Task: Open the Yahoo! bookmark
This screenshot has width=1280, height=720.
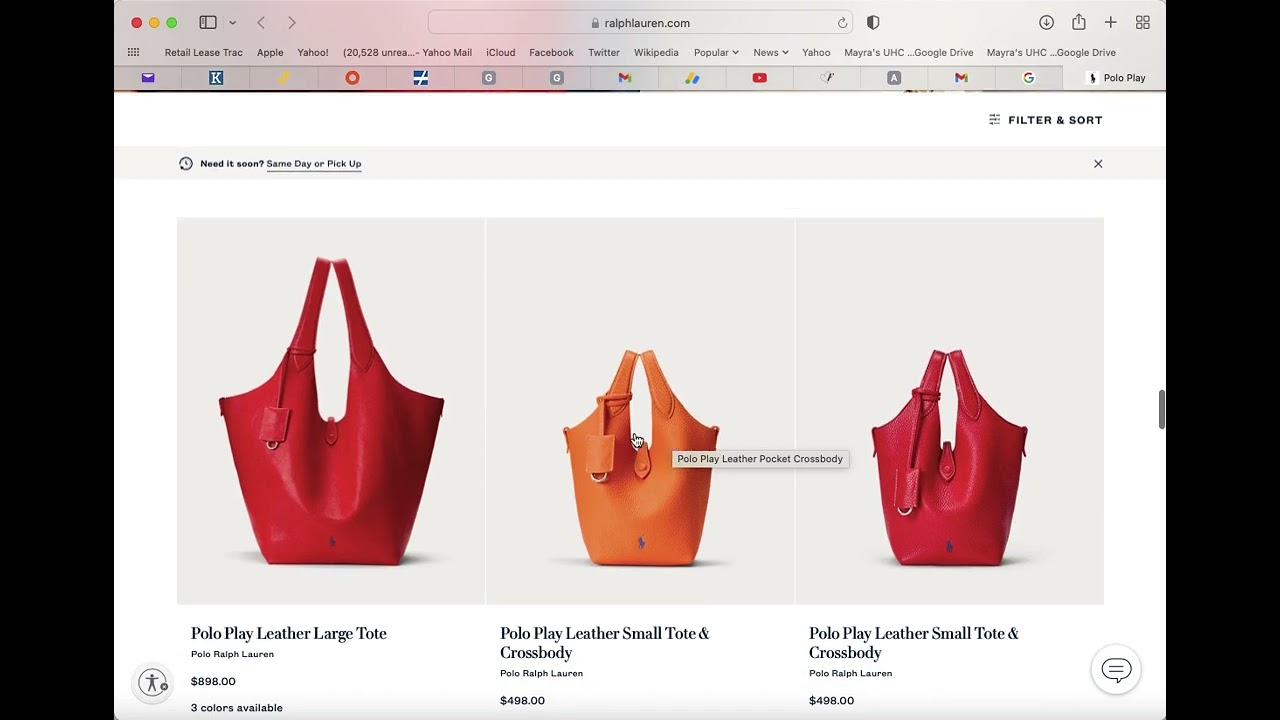Action: [x=313, y=52]
